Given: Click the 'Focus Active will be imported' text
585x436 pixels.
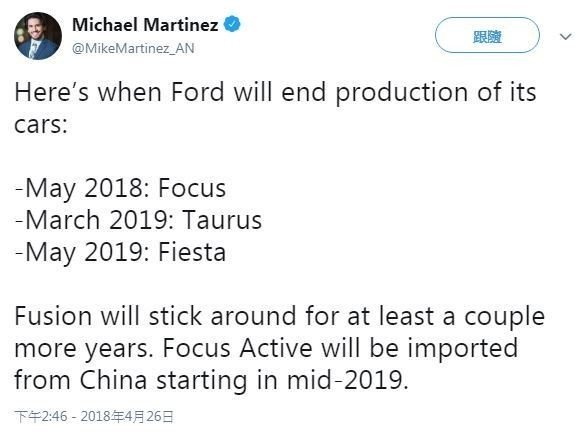Looking at the screenshot, I should coord(340,348).
